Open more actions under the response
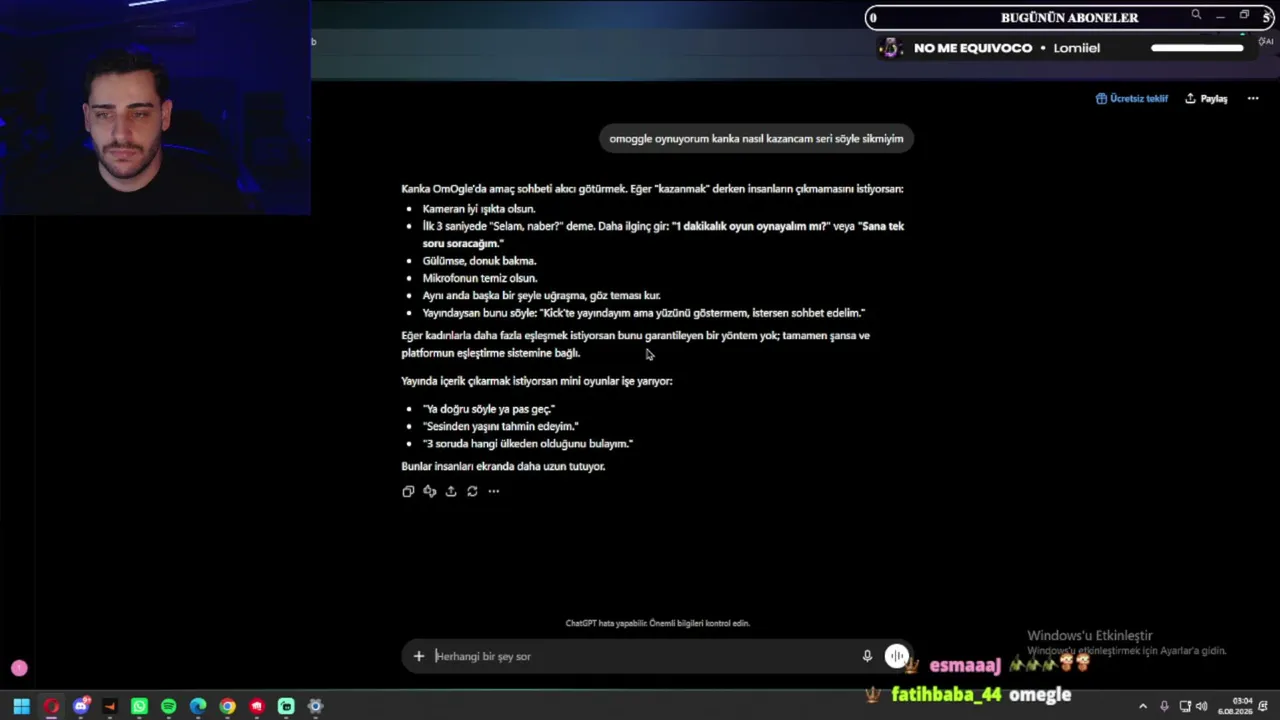 point(493,491)
